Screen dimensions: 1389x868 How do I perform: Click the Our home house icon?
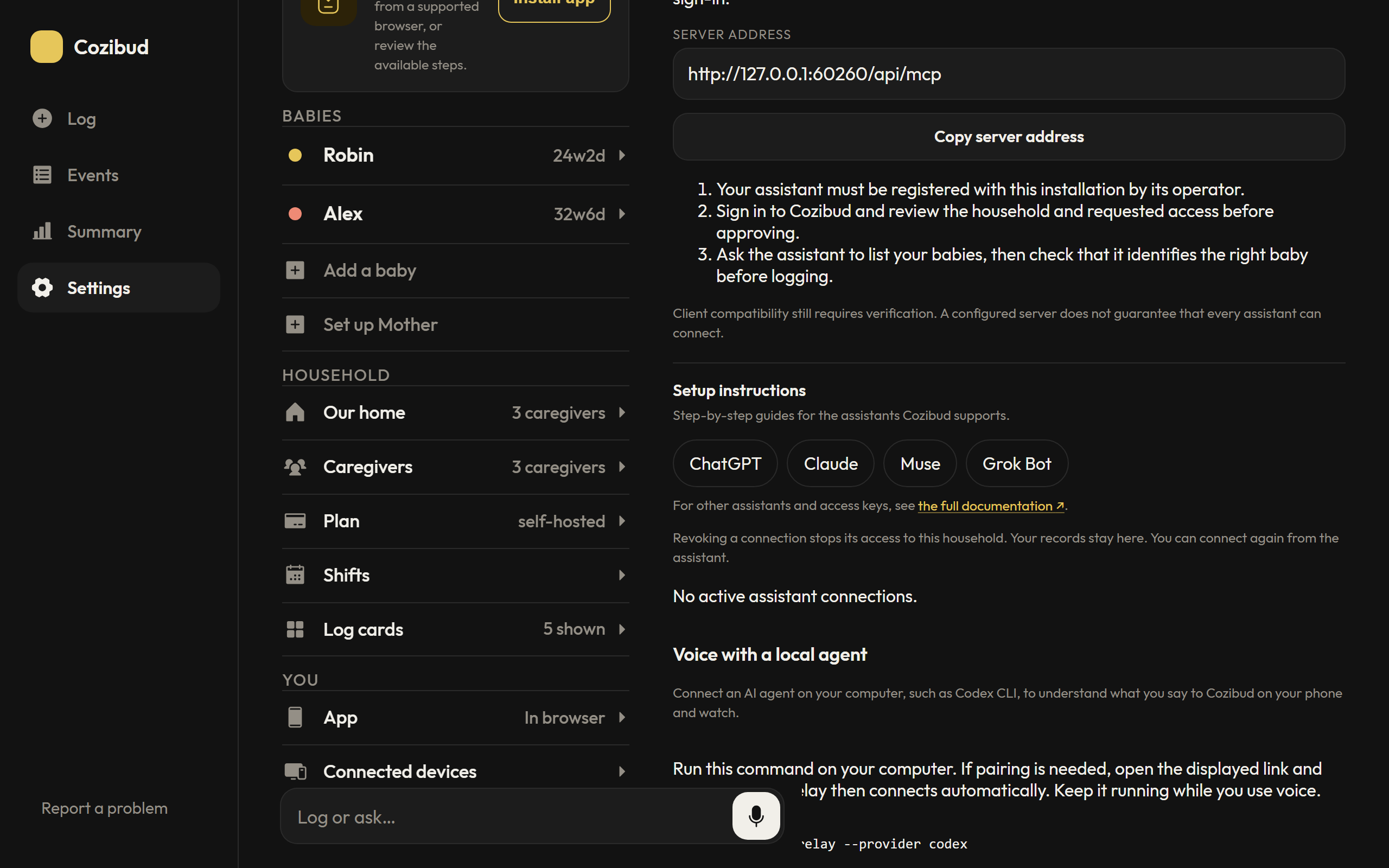[x=295, y=412]
